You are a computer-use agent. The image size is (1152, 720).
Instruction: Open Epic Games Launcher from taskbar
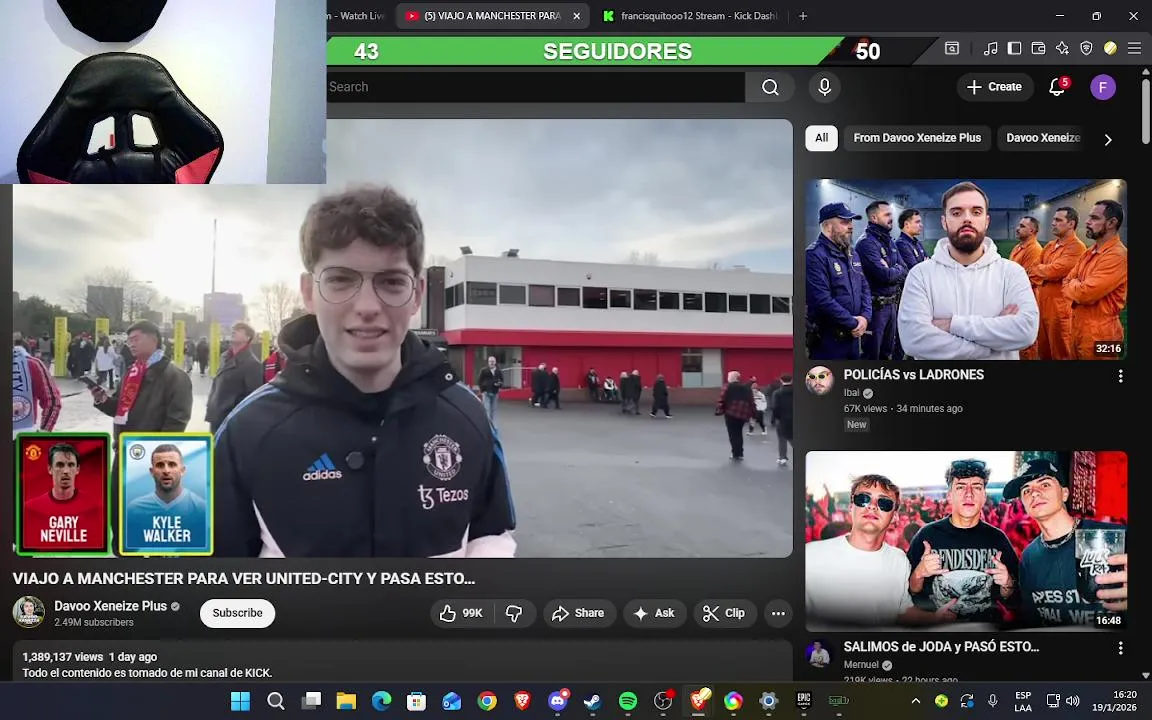(x=804, y=701)
